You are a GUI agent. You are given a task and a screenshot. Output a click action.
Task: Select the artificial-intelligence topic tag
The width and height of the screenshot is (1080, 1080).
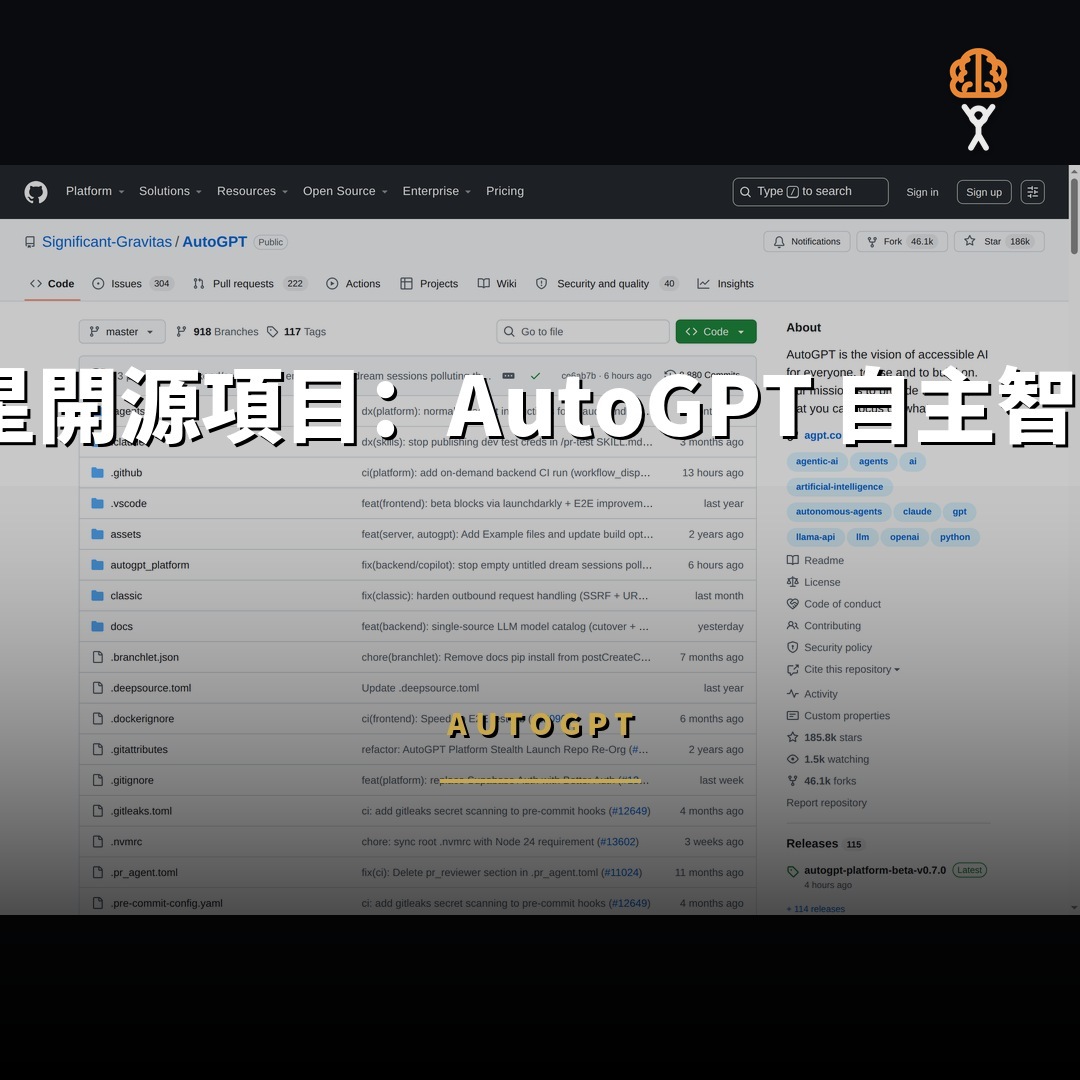pyautogui.click(x=839, y=487)
